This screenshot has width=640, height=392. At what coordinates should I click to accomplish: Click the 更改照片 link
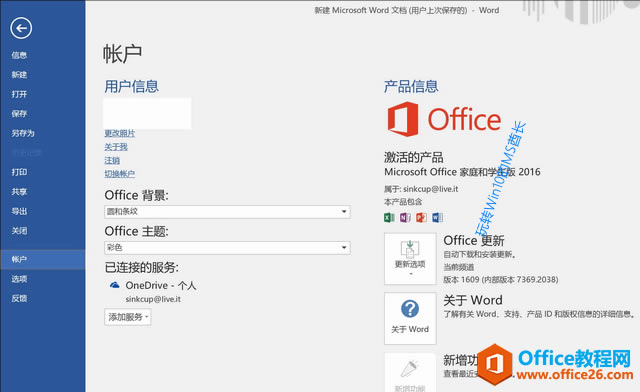coord(120,134)
